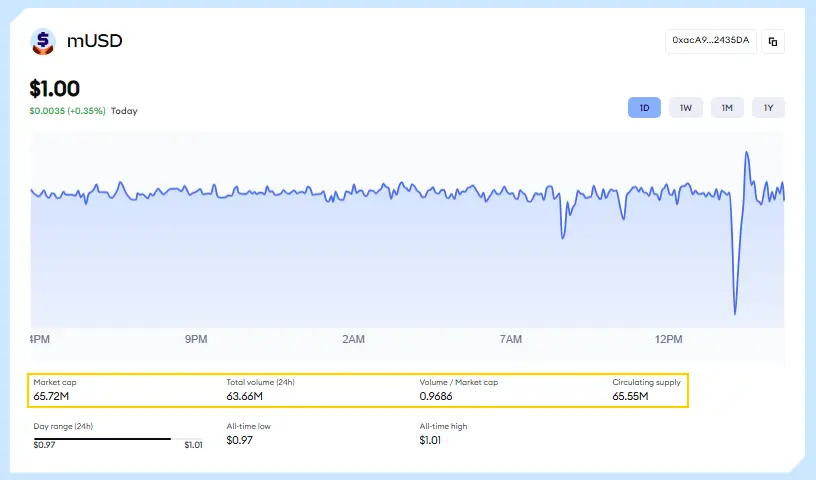Screen dimensions: 816x480
Task: Click the 9PM label on chart axis
Action: tap(196, 340)
